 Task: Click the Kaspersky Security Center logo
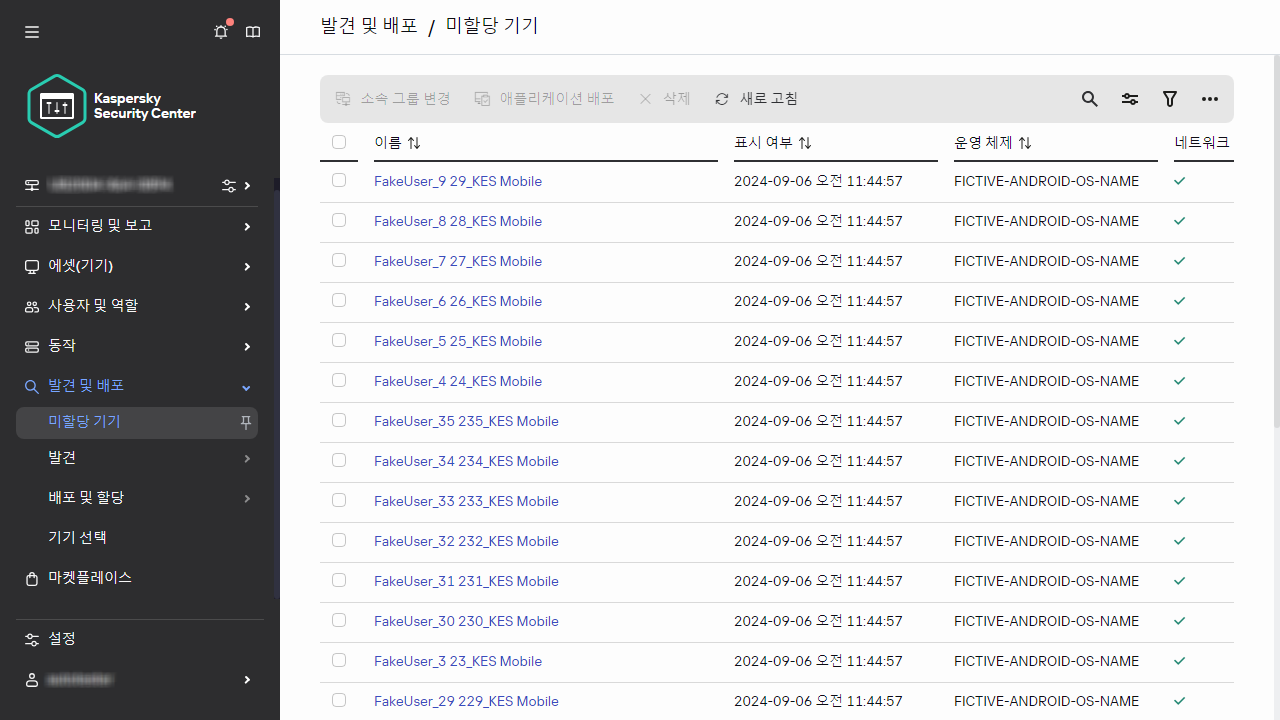click(112, 106)
